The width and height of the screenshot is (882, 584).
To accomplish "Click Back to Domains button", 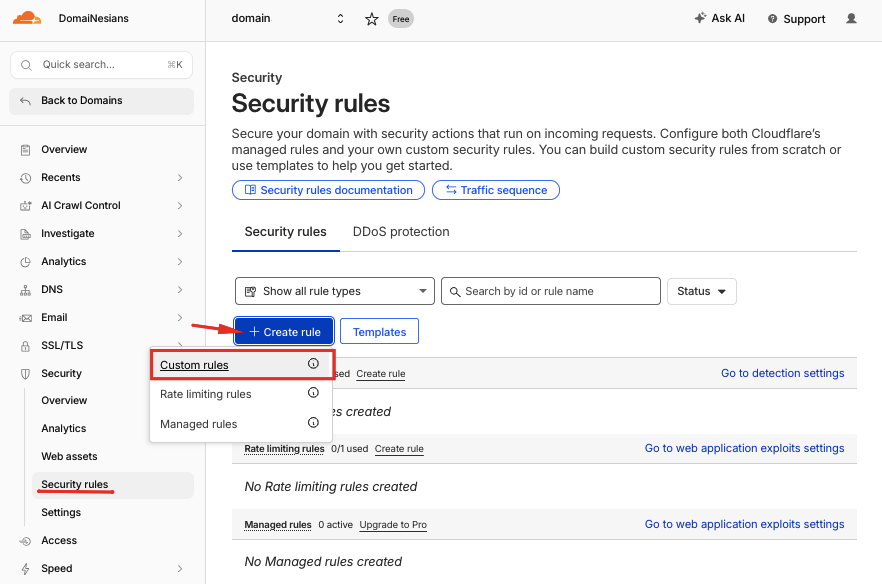I will (x=101, y=101).
